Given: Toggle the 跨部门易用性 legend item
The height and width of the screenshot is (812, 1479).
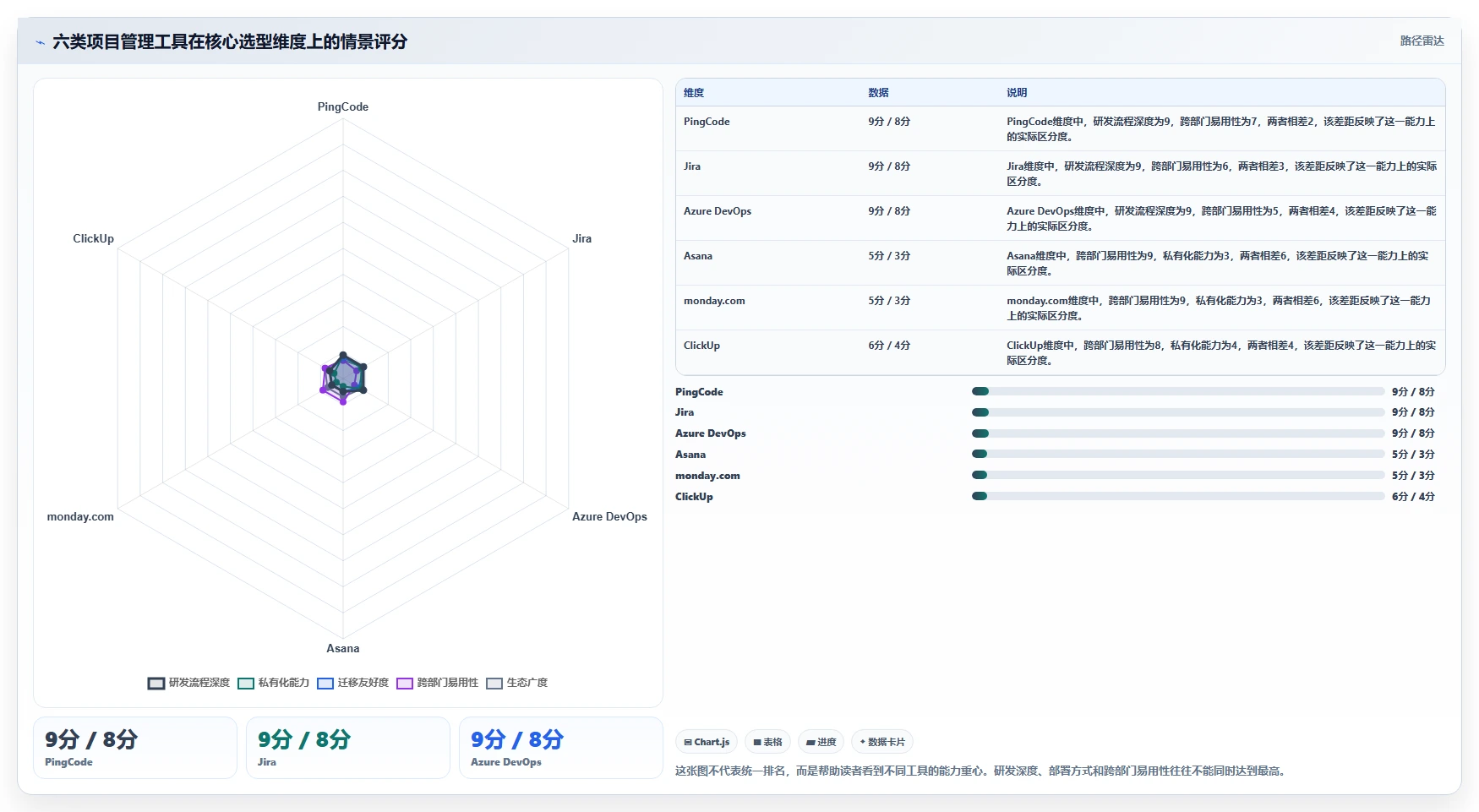Looking at the screenshot, I should 438,683.
